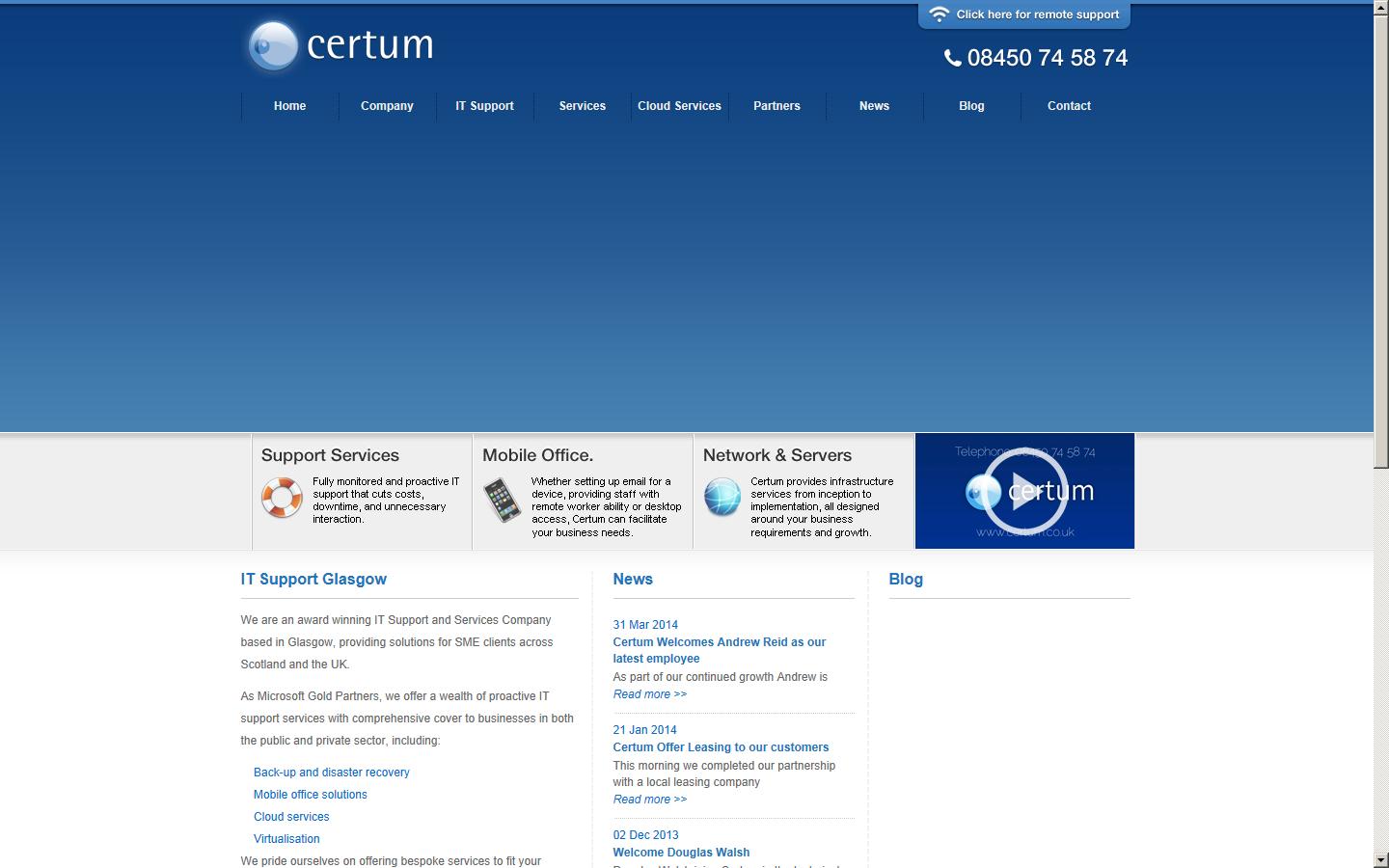Follow the Virtualisation link
The width and height of the screenshot is (1389, 868).
pyautogui.click(x=286, y=839)
